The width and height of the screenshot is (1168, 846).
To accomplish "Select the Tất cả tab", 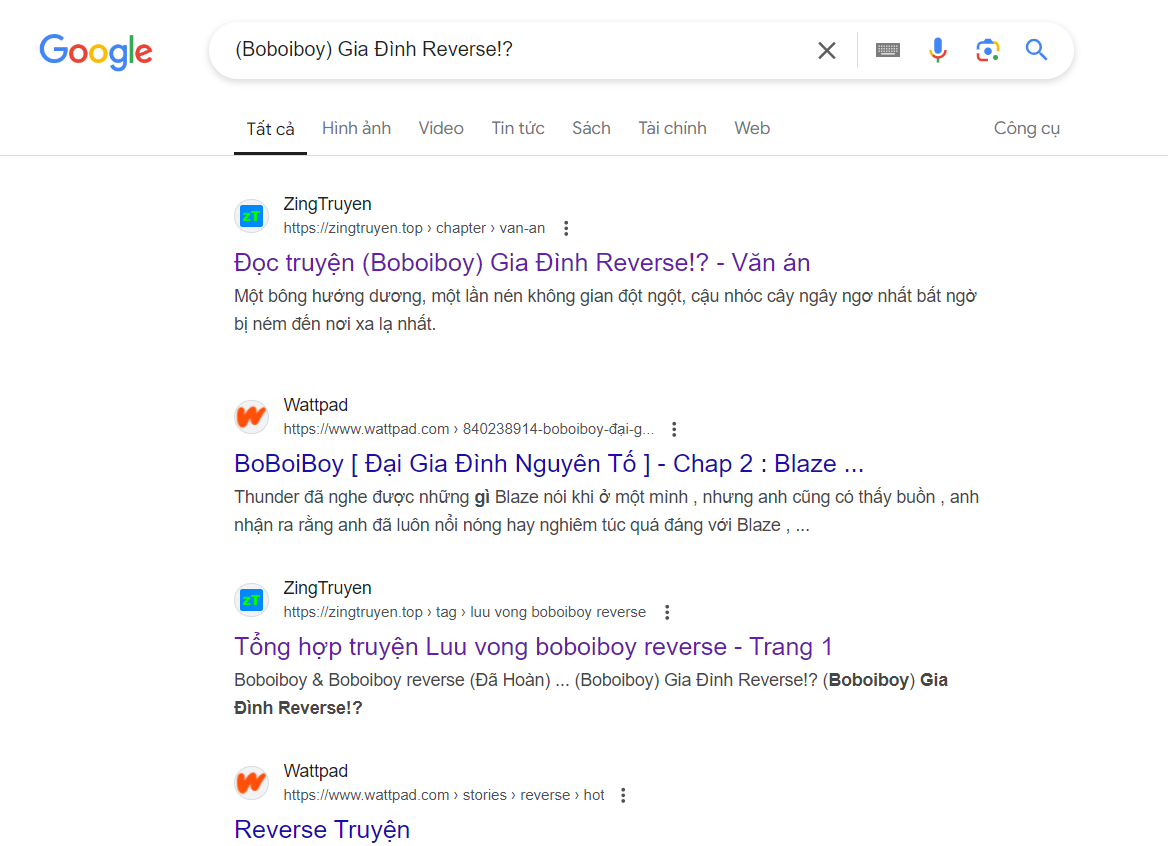I will point(270,129).
